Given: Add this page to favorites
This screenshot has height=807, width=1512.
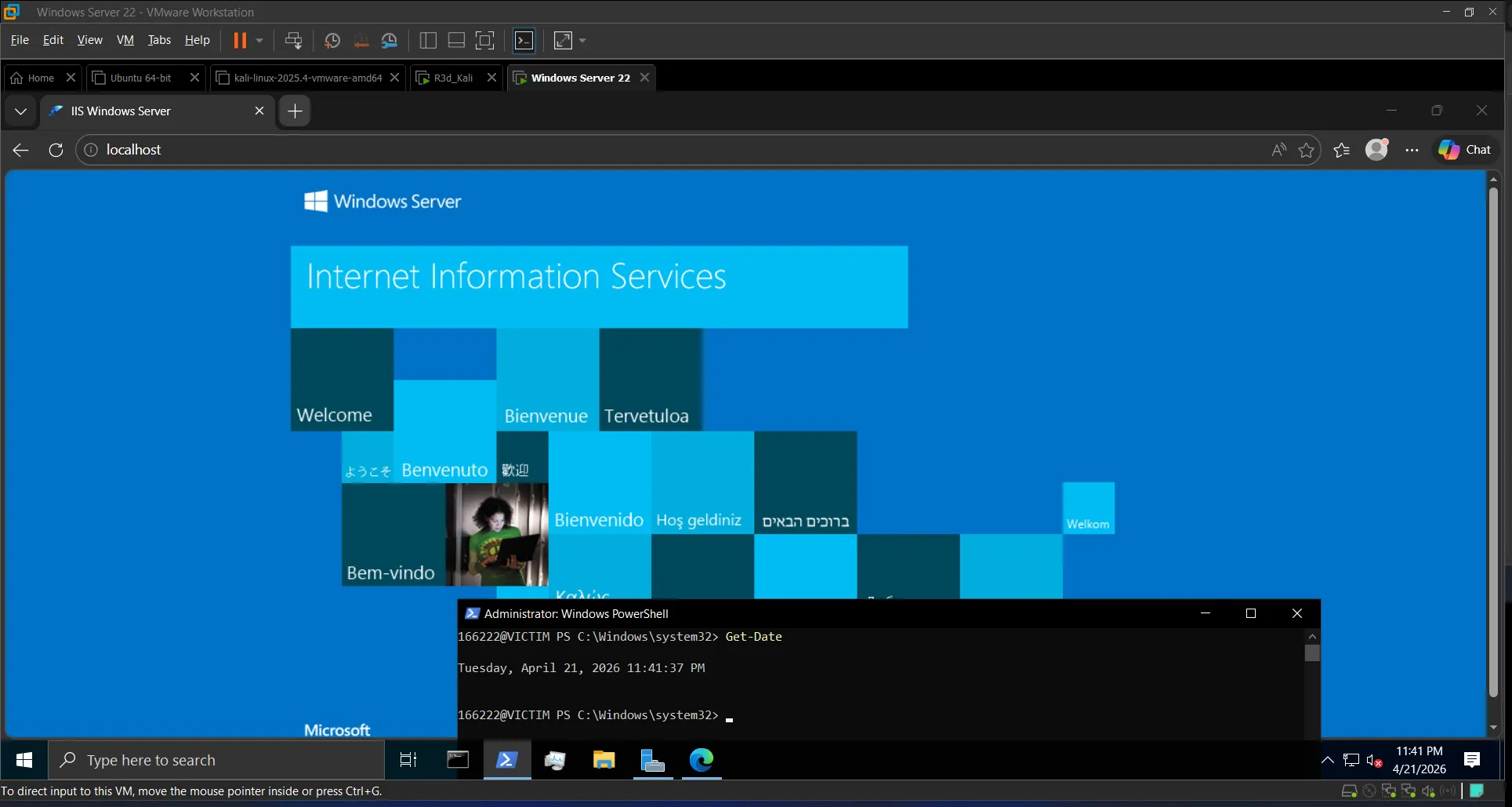Looking at the screenshot, I should click(1306, 150).
